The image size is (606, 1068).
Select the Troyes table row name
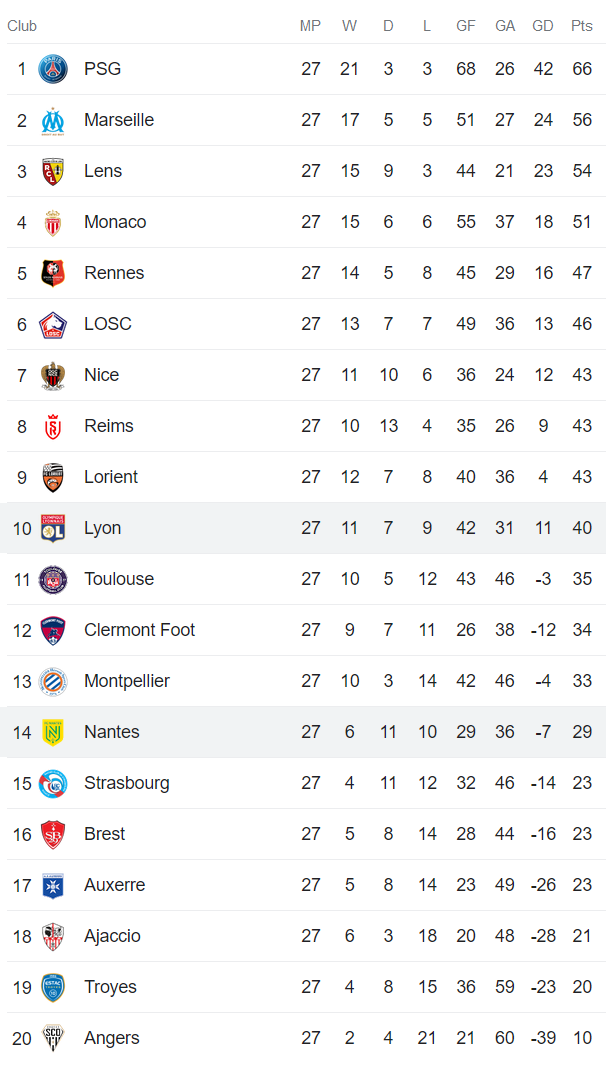coord(110,987)
